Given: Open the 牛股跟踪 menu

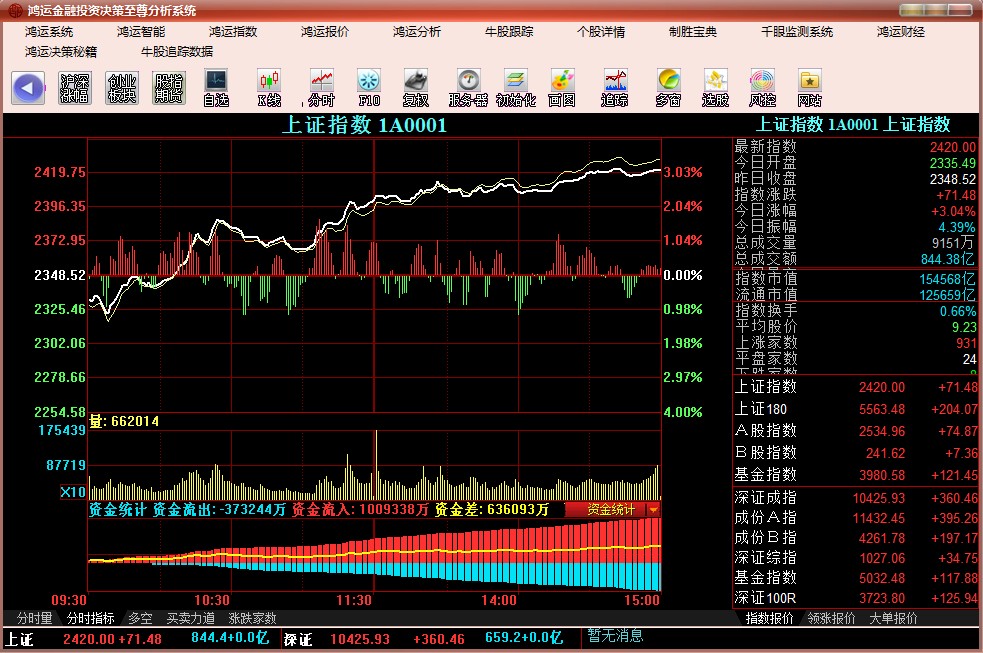Looking at the screenshot, I should click(509, 31).
